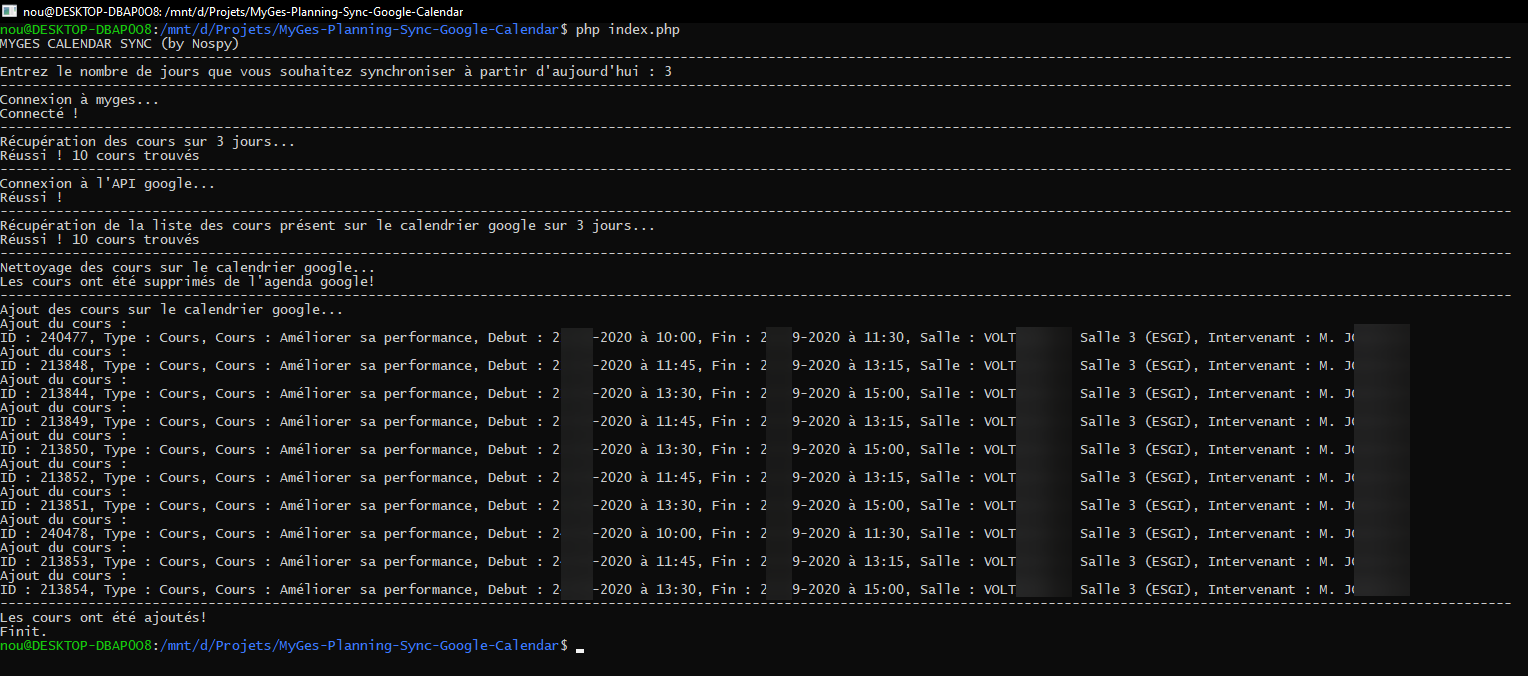This screenshot has width=1528, height=676.
Task: Click the course row with ID : 213853
Action: (x=705, y=562)
